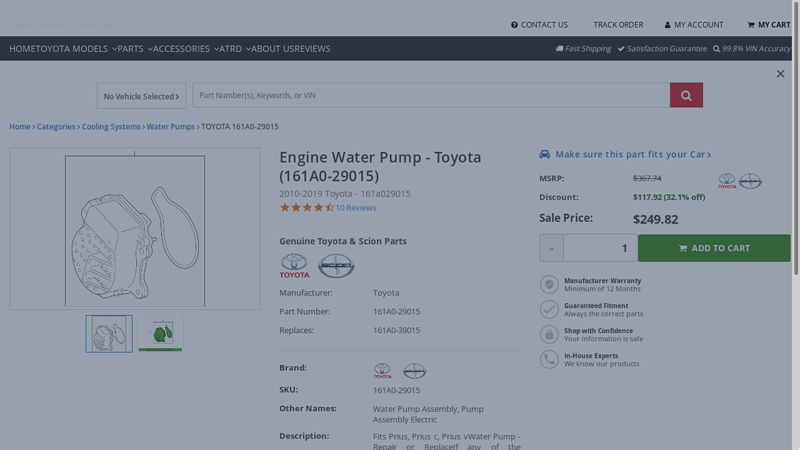Open Make sure this part fits link
This screenshot has width=800, height=450.
633,154
